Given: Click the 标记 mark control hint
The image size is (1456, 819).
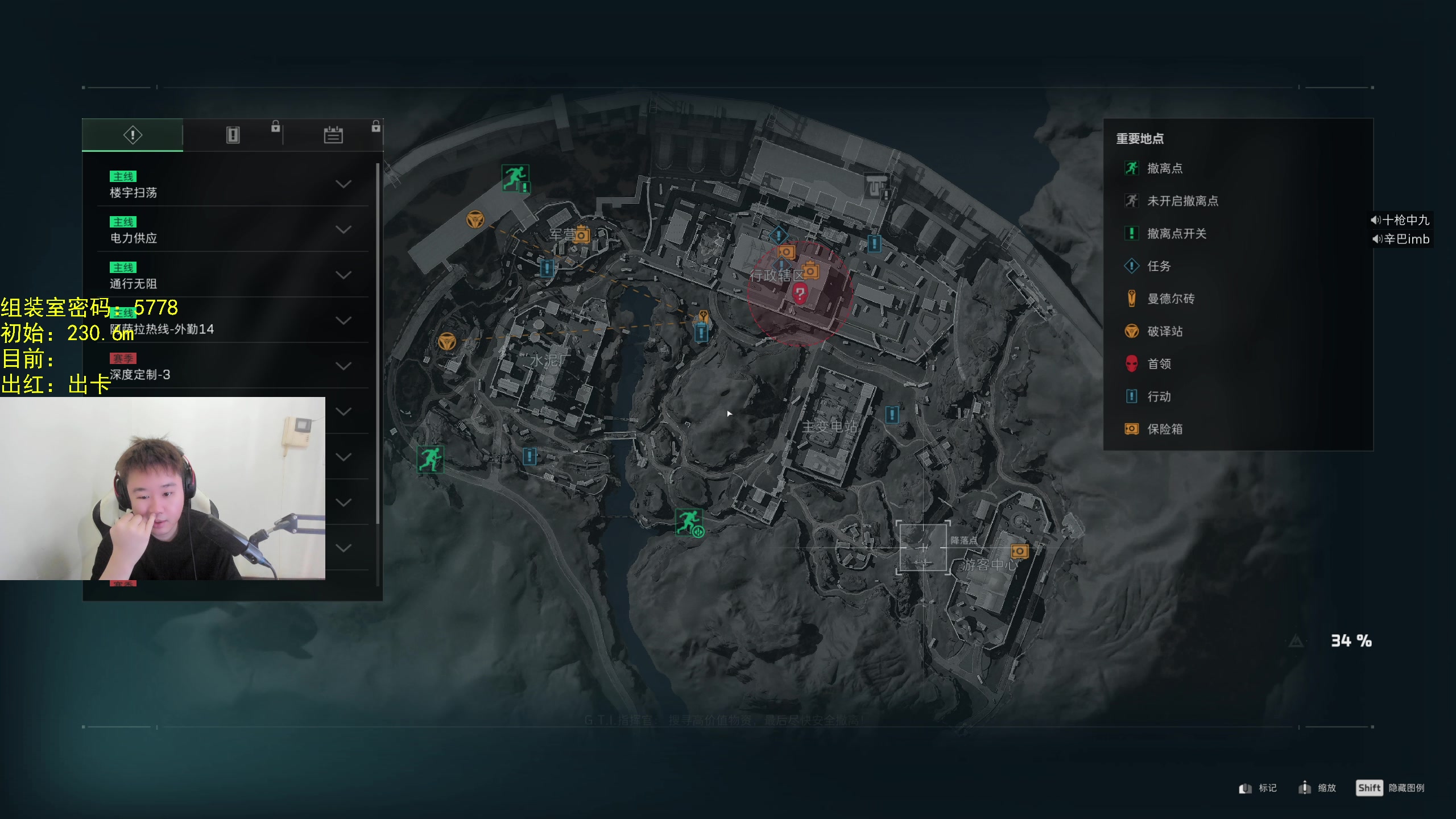Looking at the screenshot, I should 1258,788.
